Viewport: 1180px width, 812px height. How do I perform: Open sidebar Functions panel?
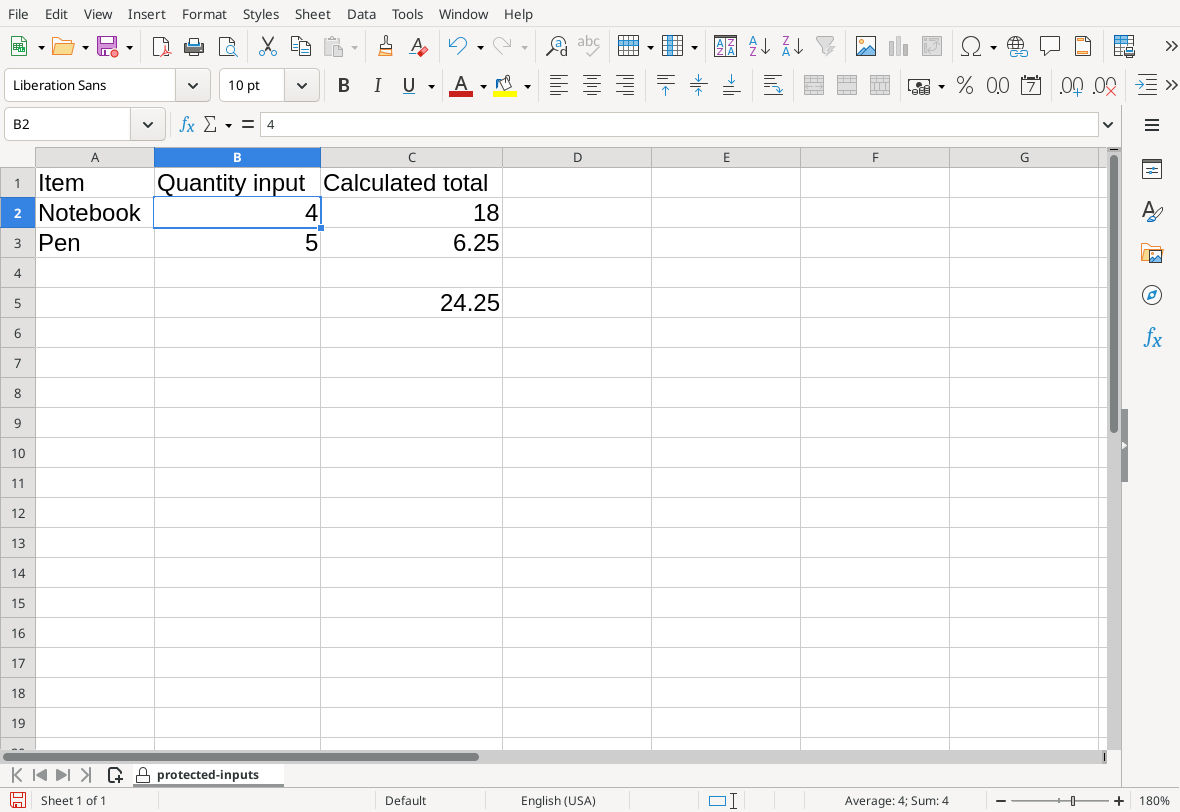click(x=1151, y=337)
